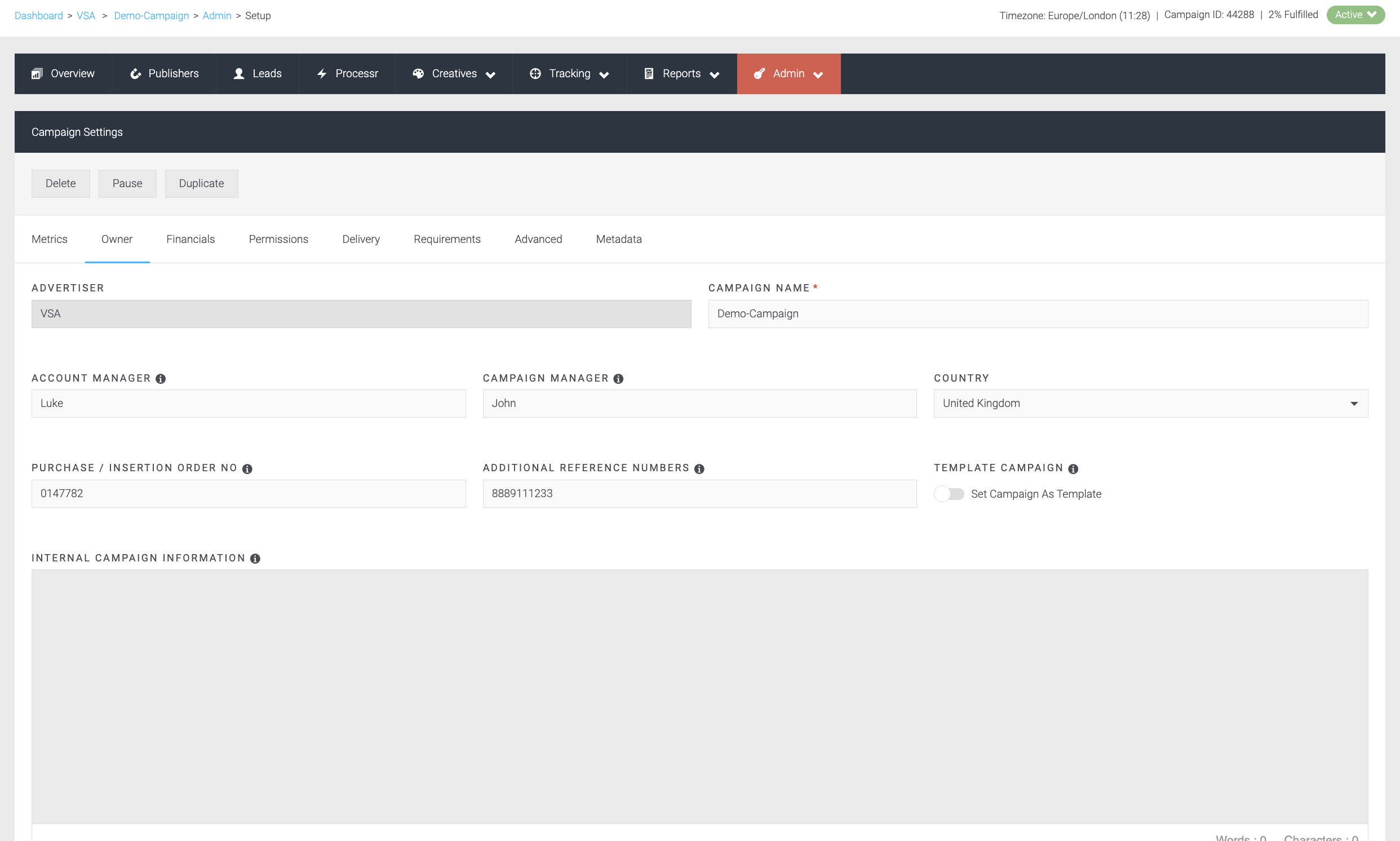Click the Tracking crosshair icon
Screen dimensions: 1400x841
[x=535, y=74]
